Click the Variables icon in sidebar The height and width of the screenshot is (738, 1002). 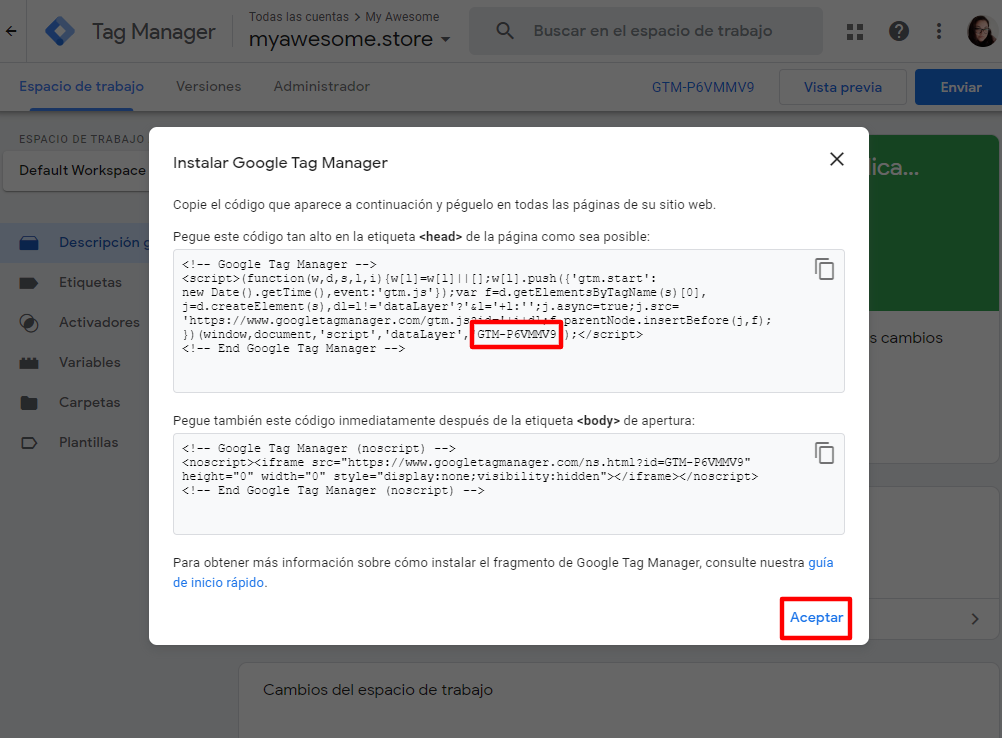(29, 363)
